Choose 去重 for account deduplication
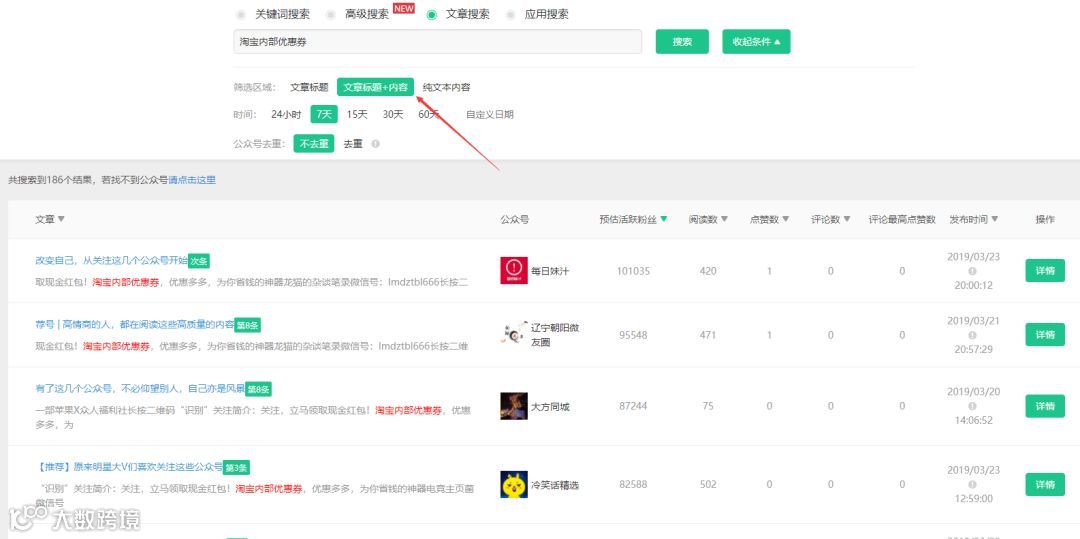The image size is (1080, 539). point(353,144)
